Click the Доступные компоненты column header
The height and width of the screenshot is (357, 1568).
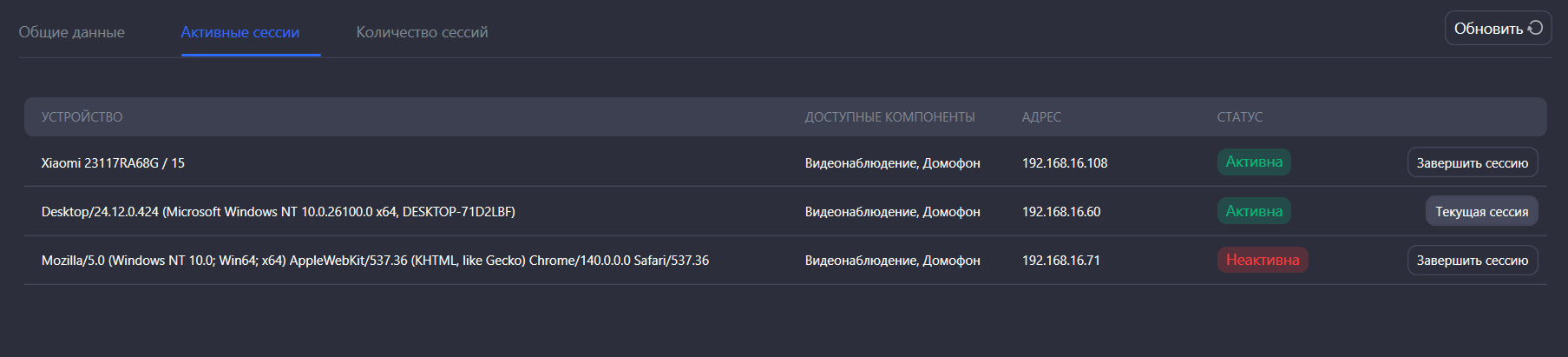click(889, 117)
